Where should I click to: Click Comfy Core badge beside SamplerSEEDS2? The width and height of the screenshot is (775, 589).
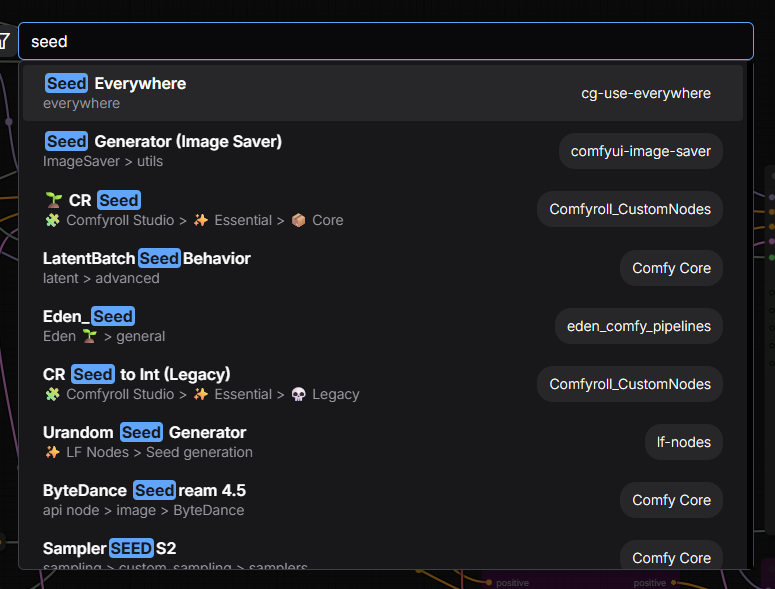(671, 556)
